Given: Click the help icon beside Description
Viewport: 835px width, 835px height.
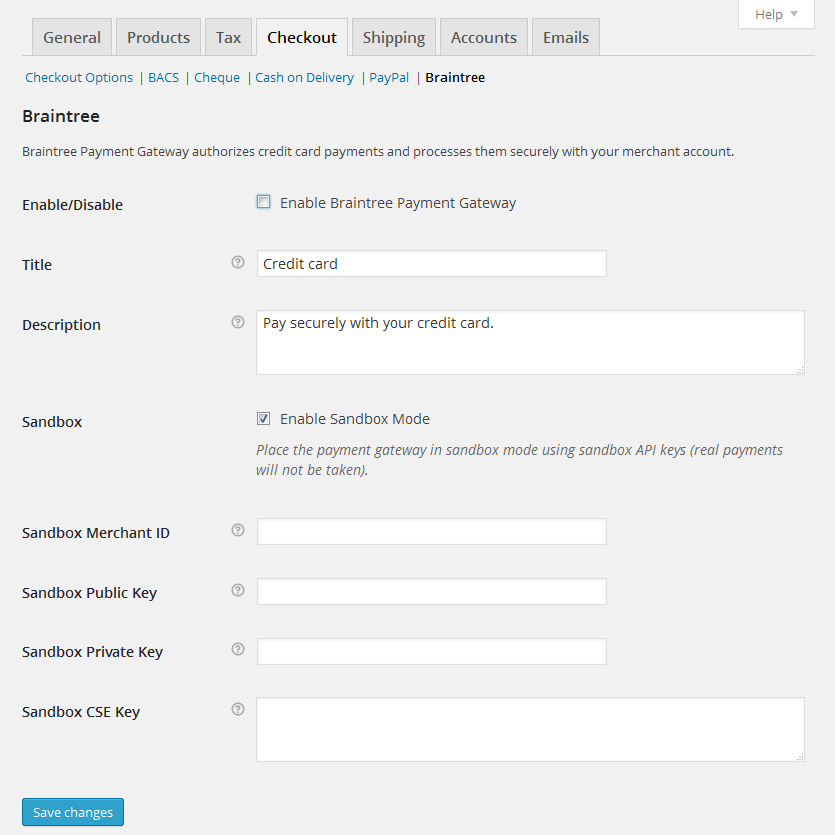Looking at the screenshot, I should (x=238, y=322).
